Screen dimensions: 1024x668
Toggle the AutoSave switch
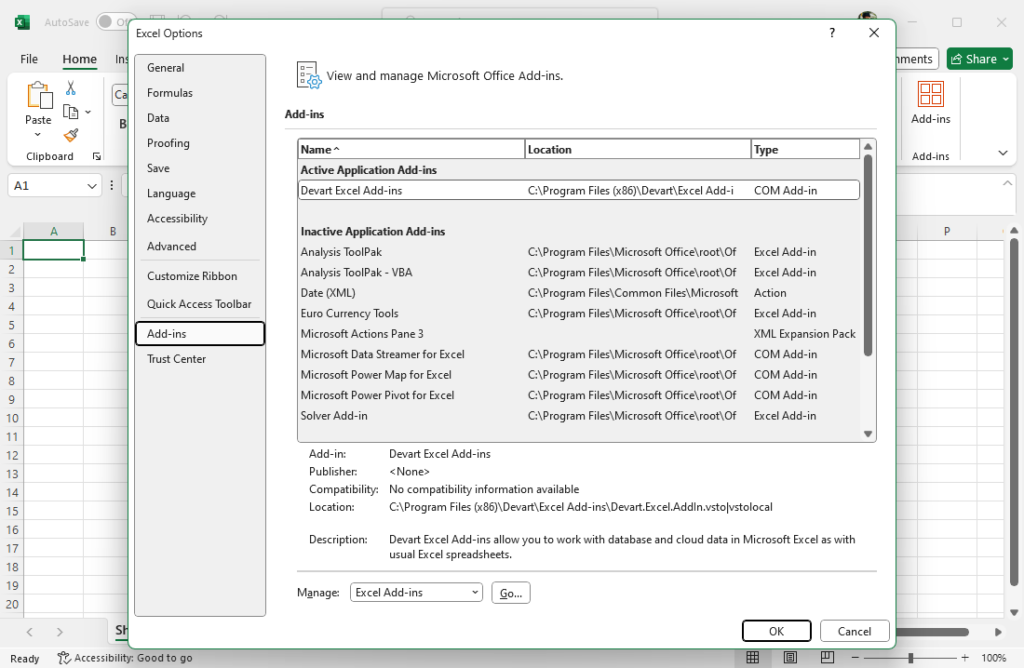coord(114,22)
